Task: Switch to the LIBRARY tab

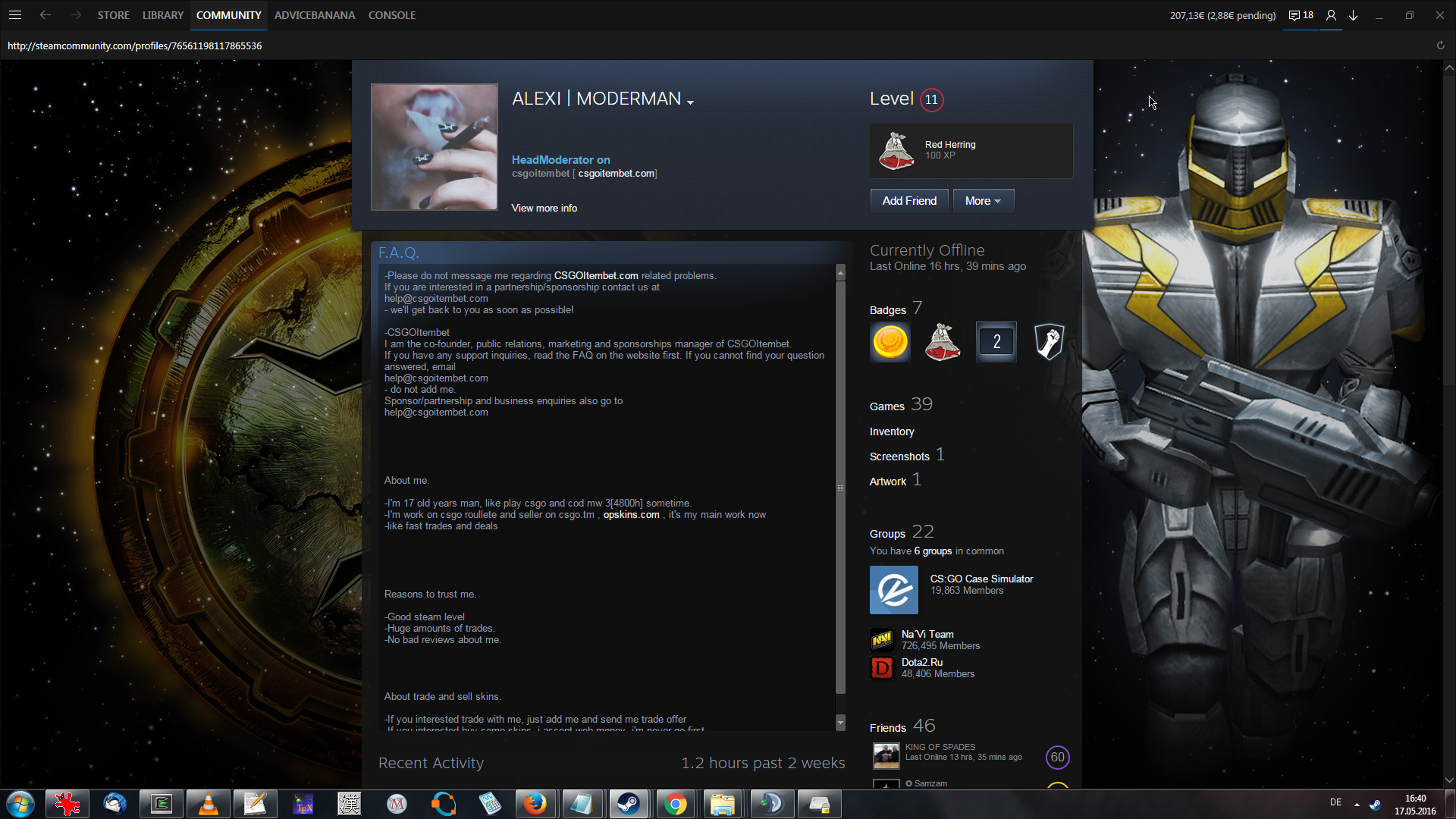Action: coord(163,15)
